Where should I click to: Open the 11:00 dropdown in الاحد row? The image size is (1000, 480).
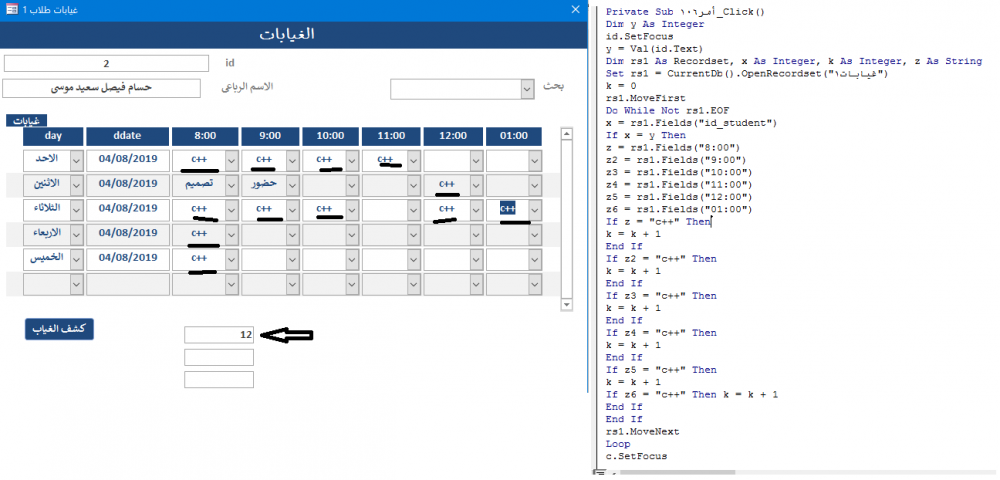pyautogui.click(x=414, y=160)
